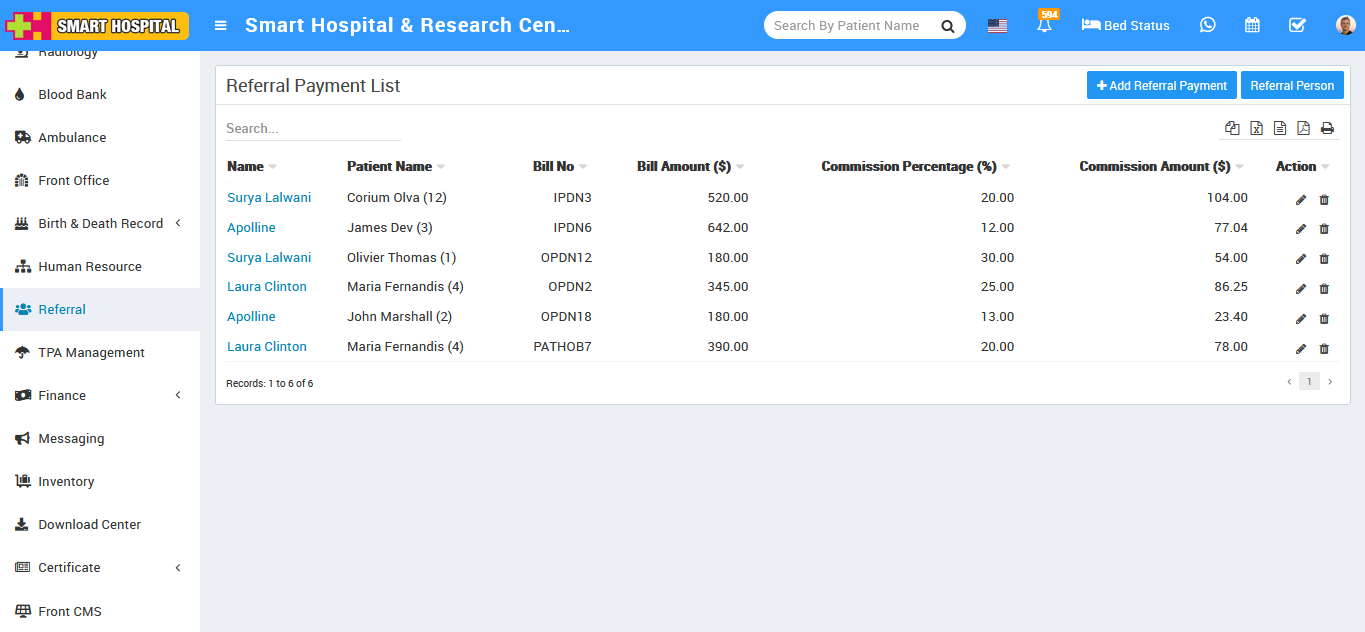Delete the PATHOB7 referral payment entry

(x=1324, y=348)
